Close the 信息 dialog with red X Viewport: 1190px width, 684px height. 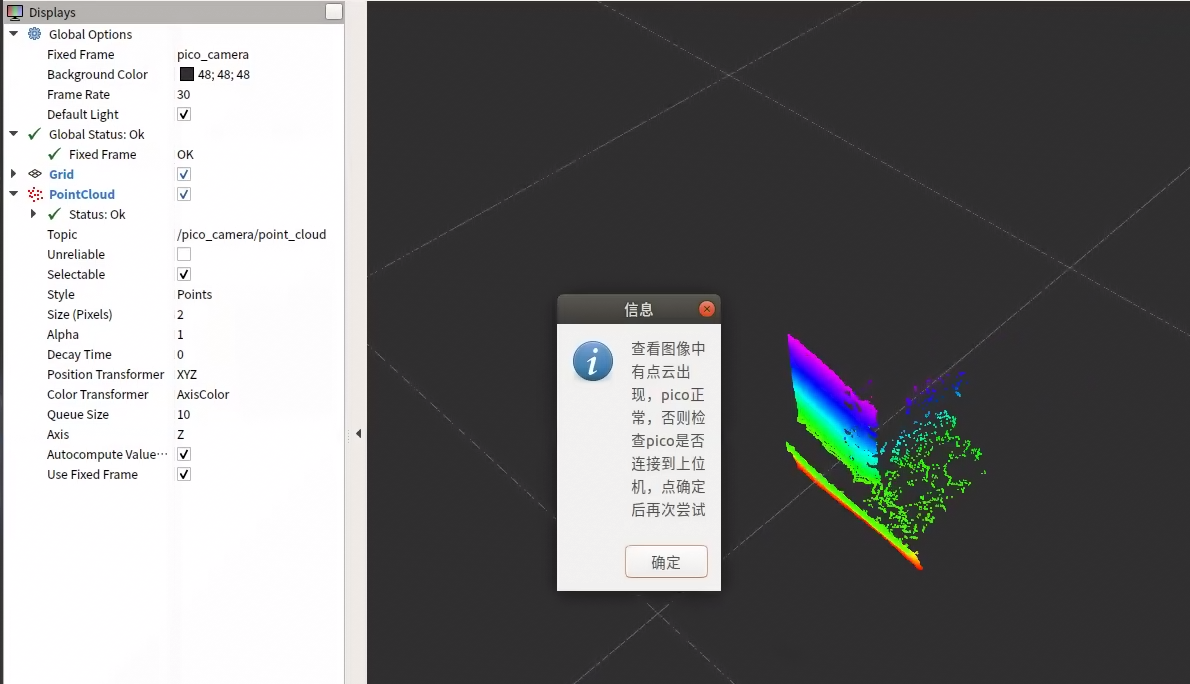(x=707, y=309)
